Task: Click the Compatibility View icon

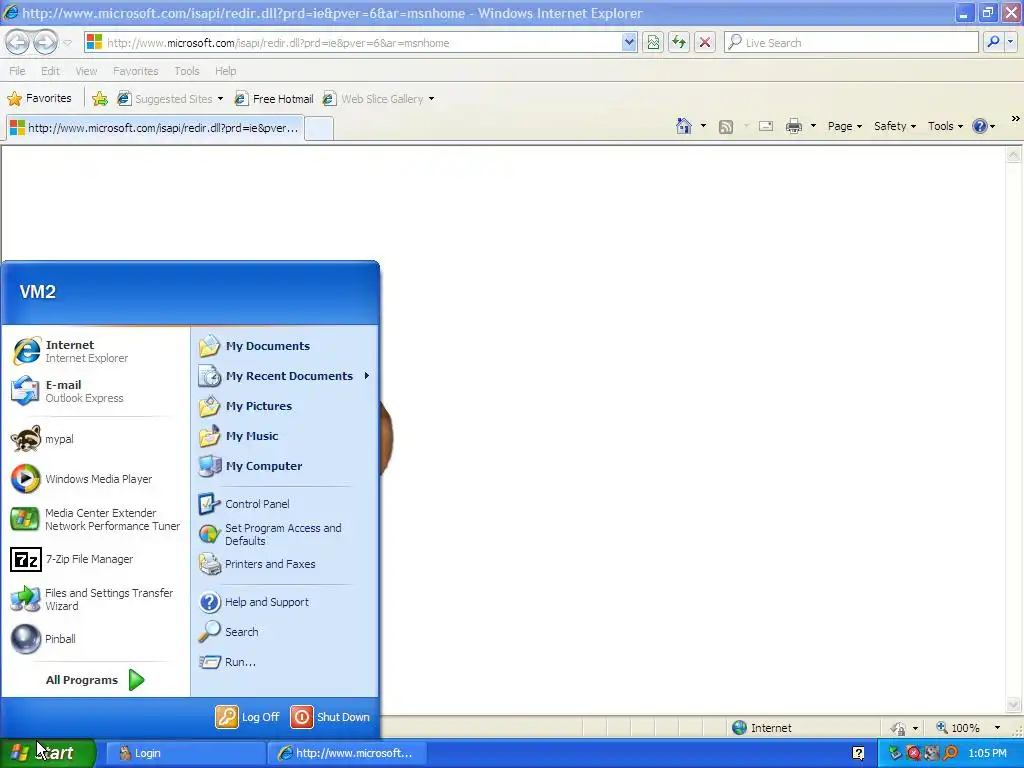Action: click(x=653, y=42)
